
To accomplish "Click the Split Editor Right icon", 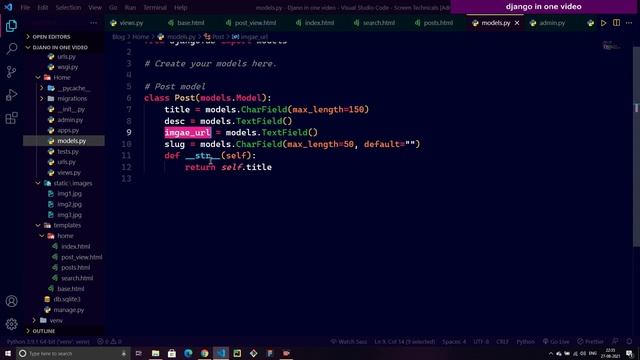I will click(616, 23).
